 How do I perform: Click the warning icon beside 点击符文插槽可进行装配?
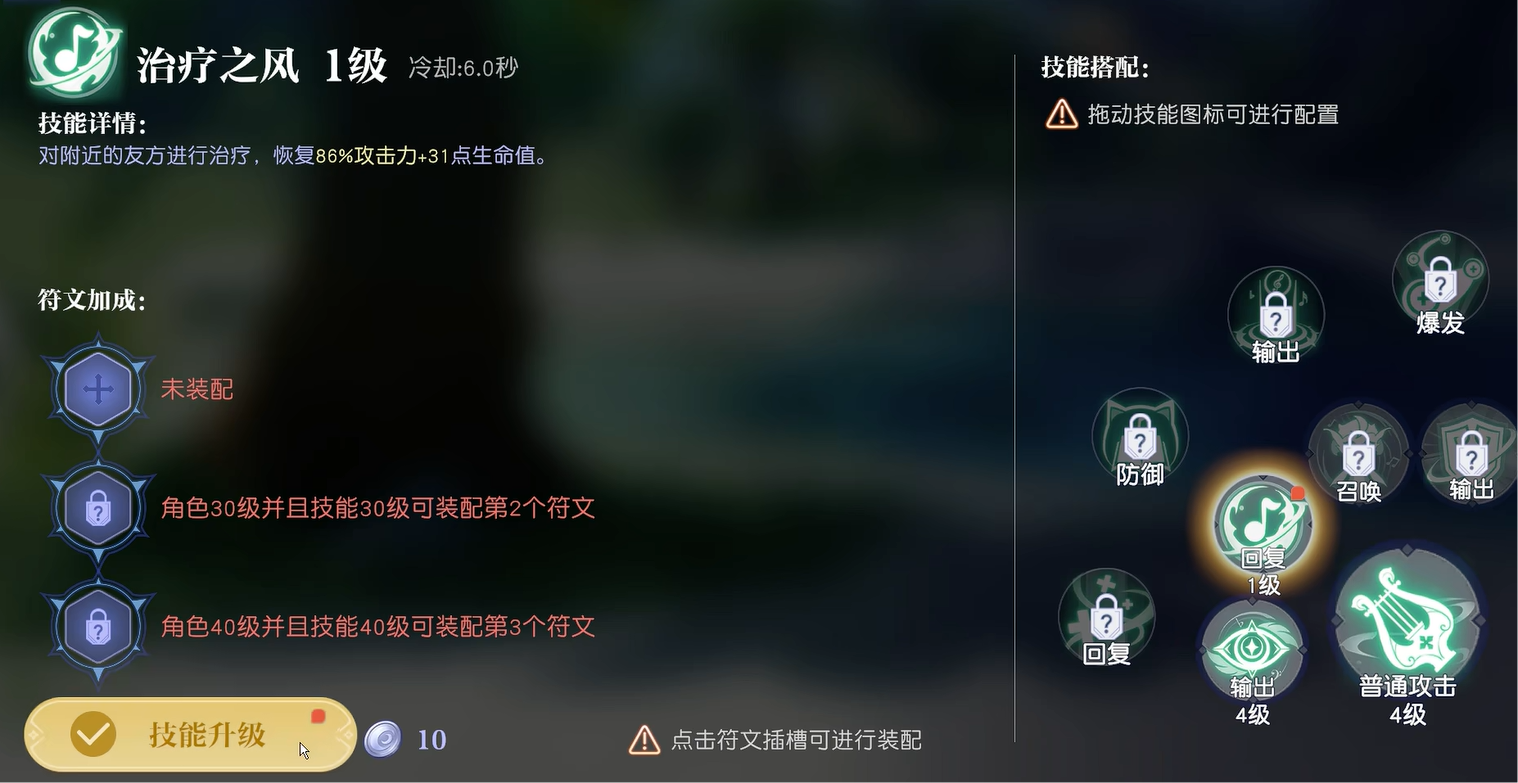(644, 740)
